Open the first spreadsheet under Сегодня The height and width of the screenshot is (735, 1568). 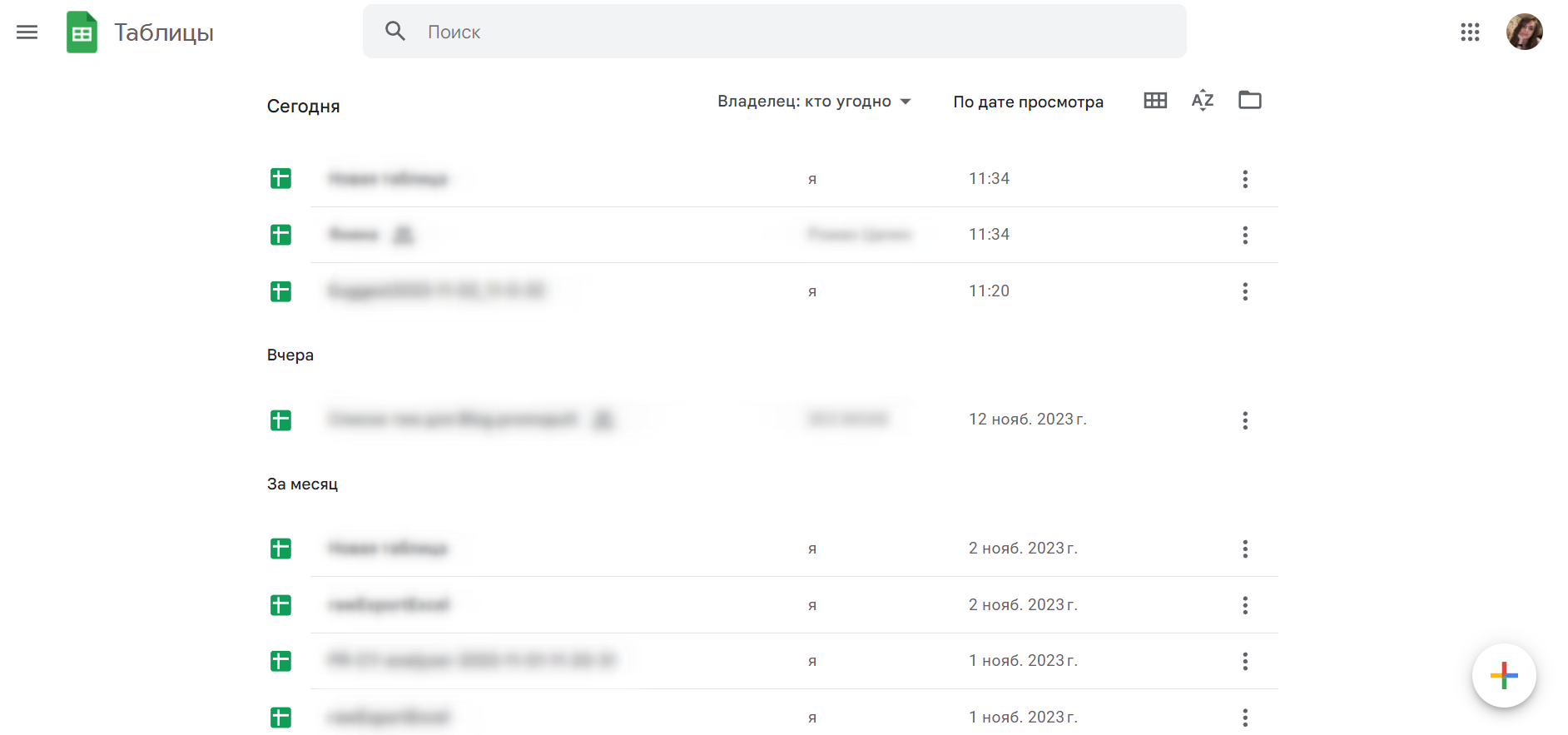pyautogui.click(x=388, y=179)
